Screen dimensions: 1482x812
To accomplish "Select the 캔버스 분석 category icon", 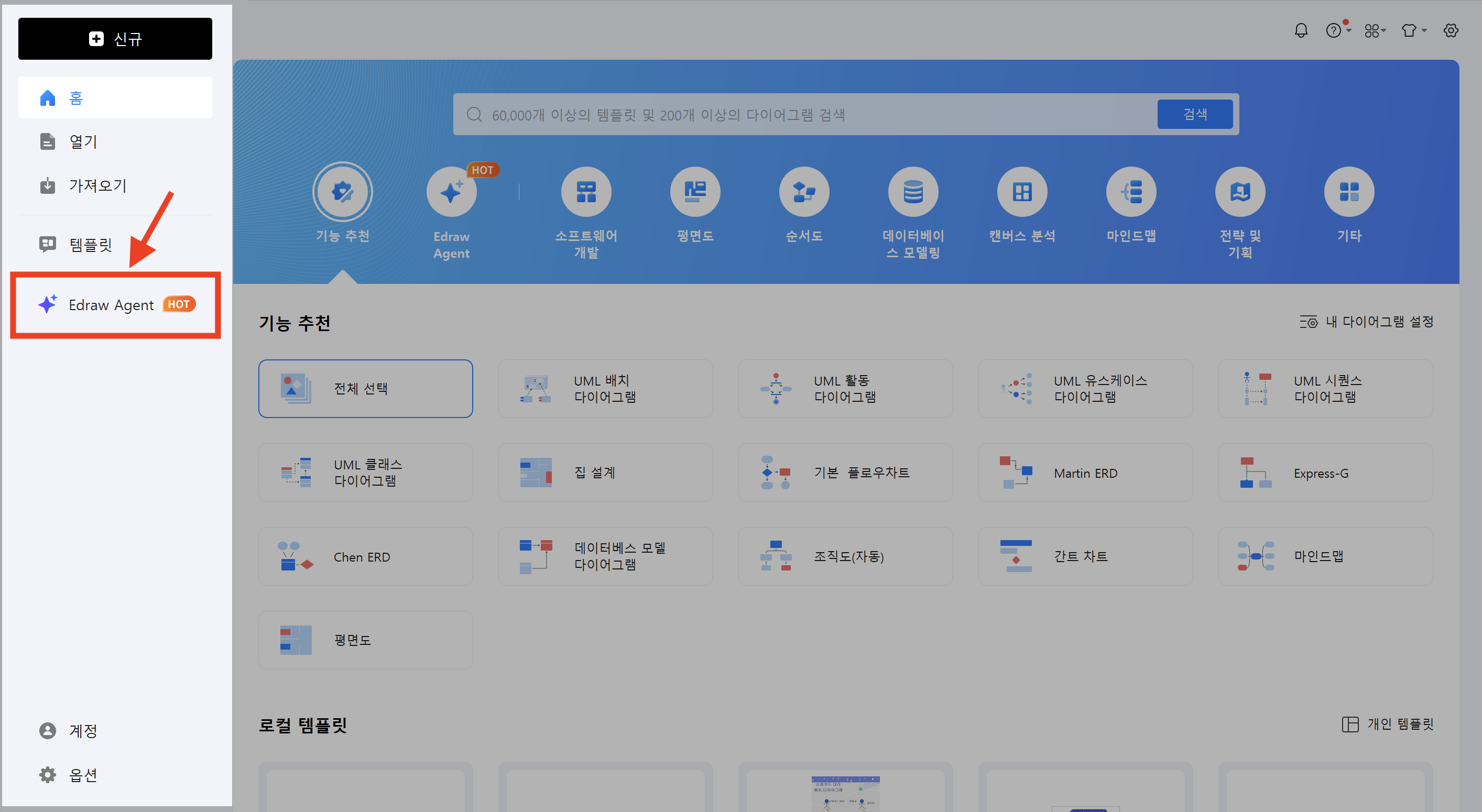I will point(1022,192).
